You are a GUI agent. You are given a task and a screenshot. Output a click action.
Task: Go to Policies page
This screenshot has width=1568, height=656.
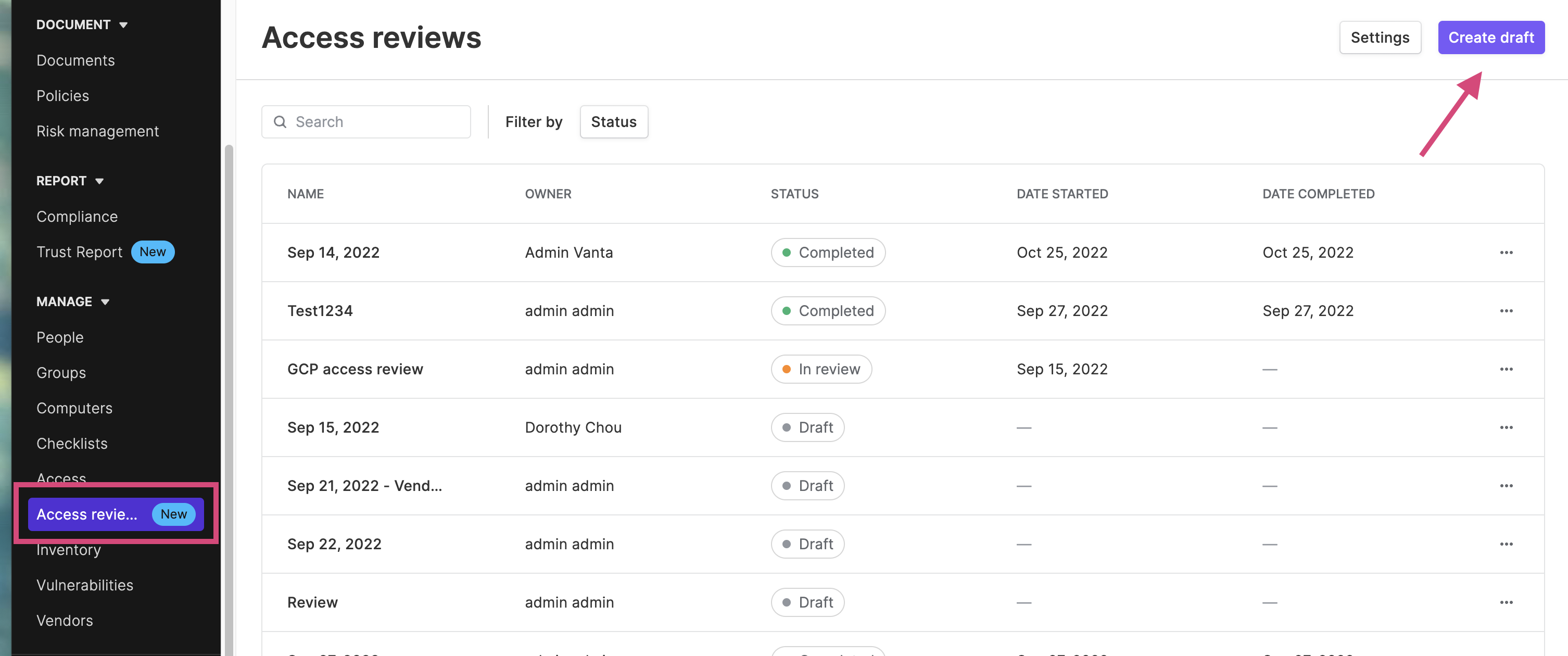coord(62,96)
